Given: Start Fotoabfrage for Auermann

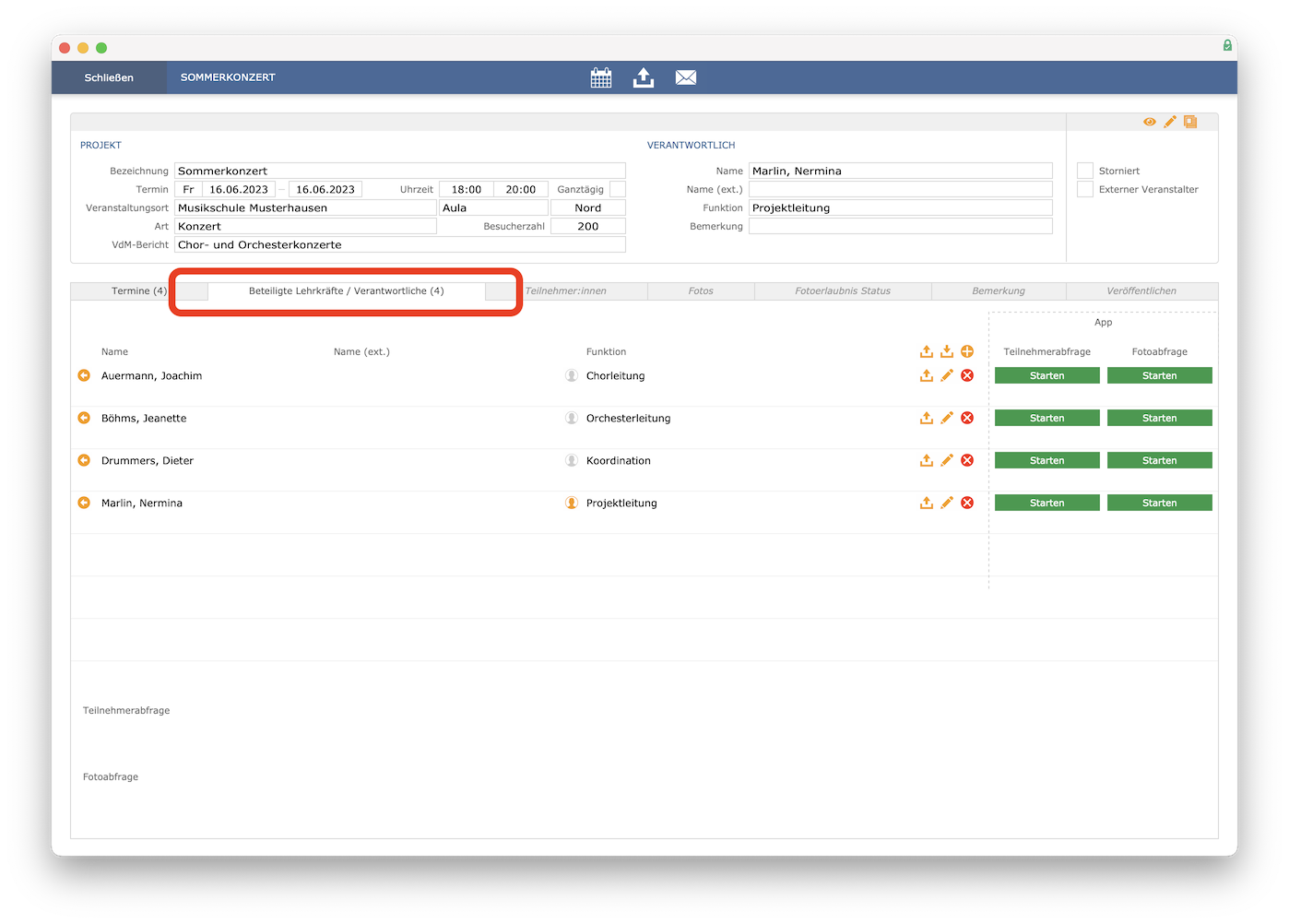Looking at the screenshot, I should 1160,375.
